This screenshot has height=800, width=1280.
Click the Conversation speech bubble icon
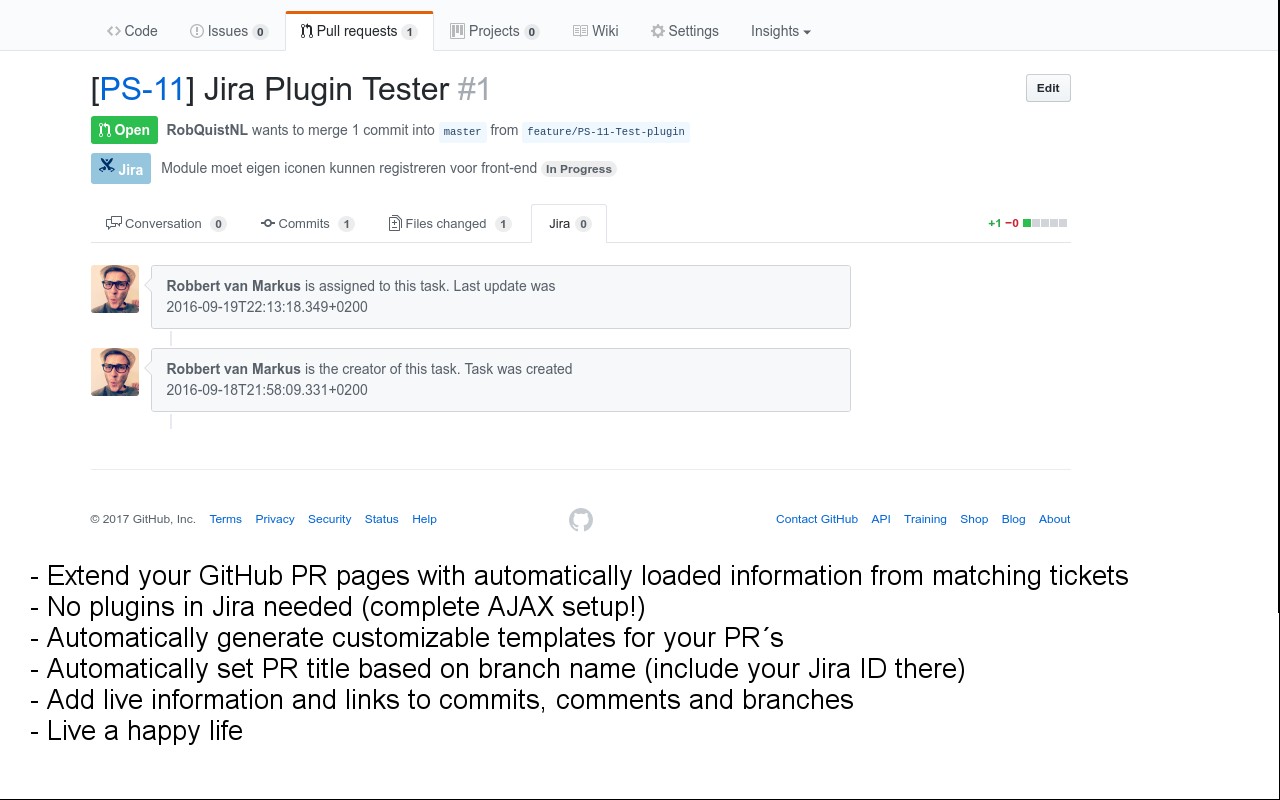114,223
